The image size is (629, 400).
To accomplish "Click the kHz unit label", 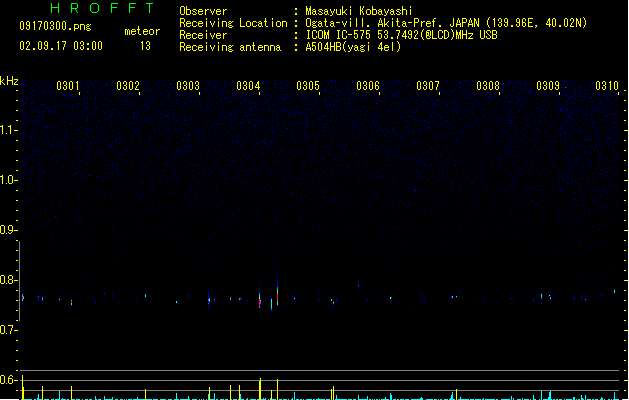I will pos(9,81).
